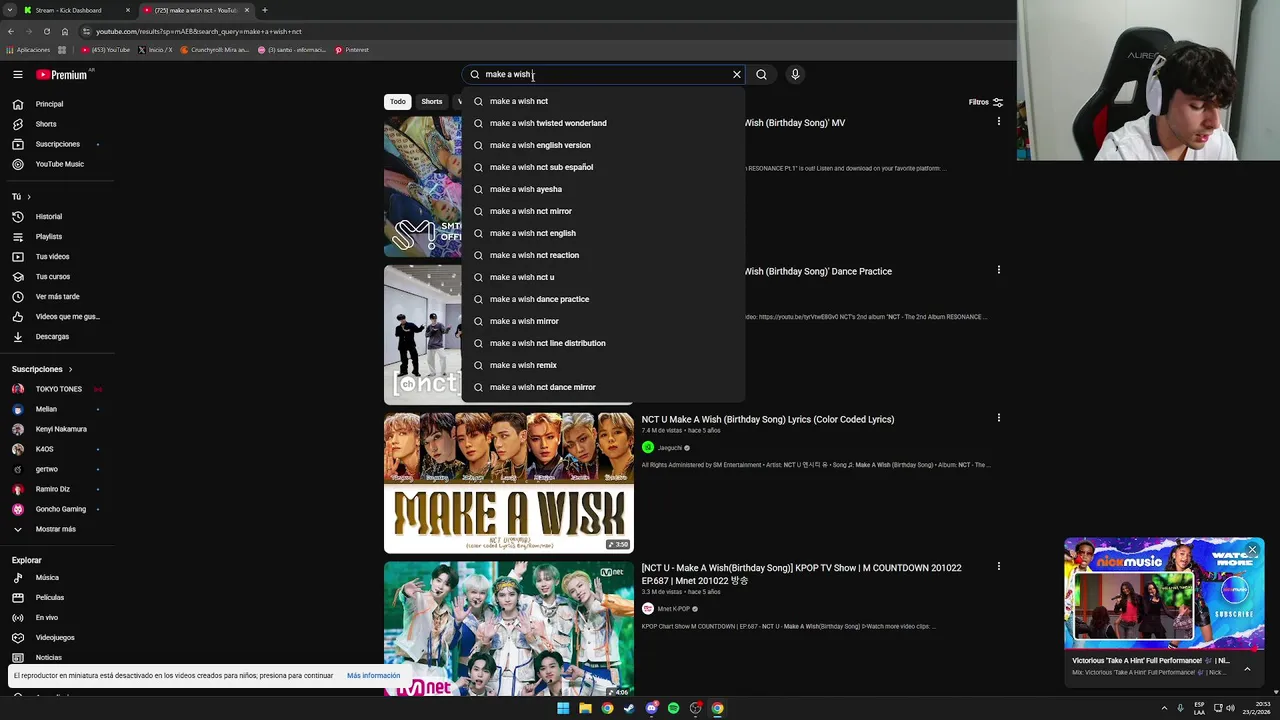This screenshot has width=1280, height=720.
Task: Open Spotify from the taskbar
Action: [x=673, y=708]
